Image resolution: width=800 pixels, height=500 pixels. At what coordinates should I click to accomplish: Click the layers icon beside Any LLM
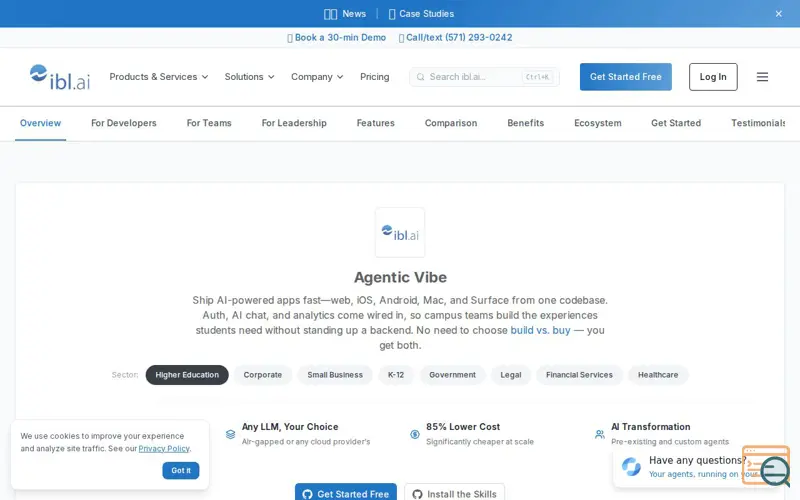(231, 434)
